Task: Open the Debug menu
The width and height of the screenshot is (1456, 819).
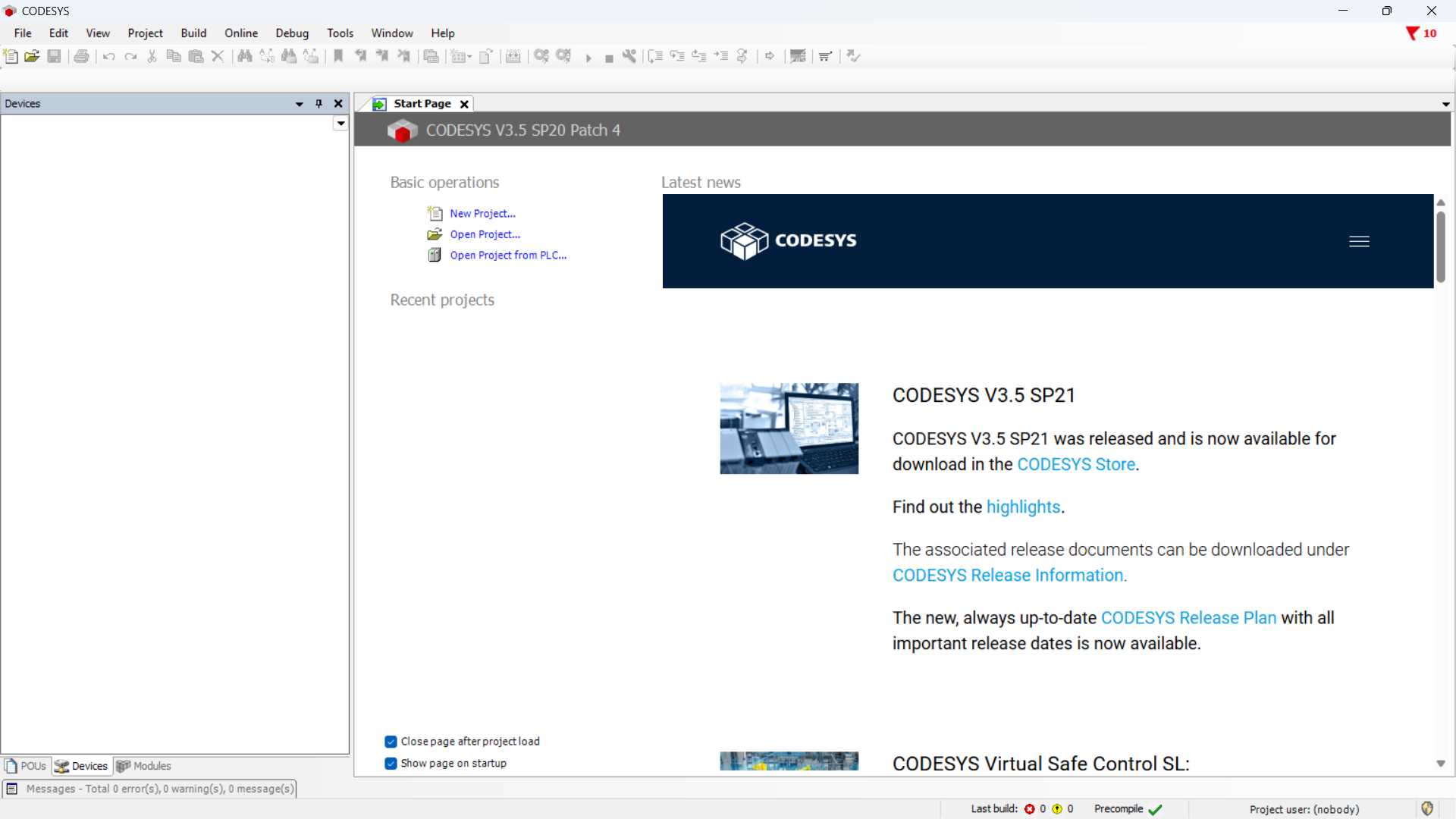Action: point(292,33)
